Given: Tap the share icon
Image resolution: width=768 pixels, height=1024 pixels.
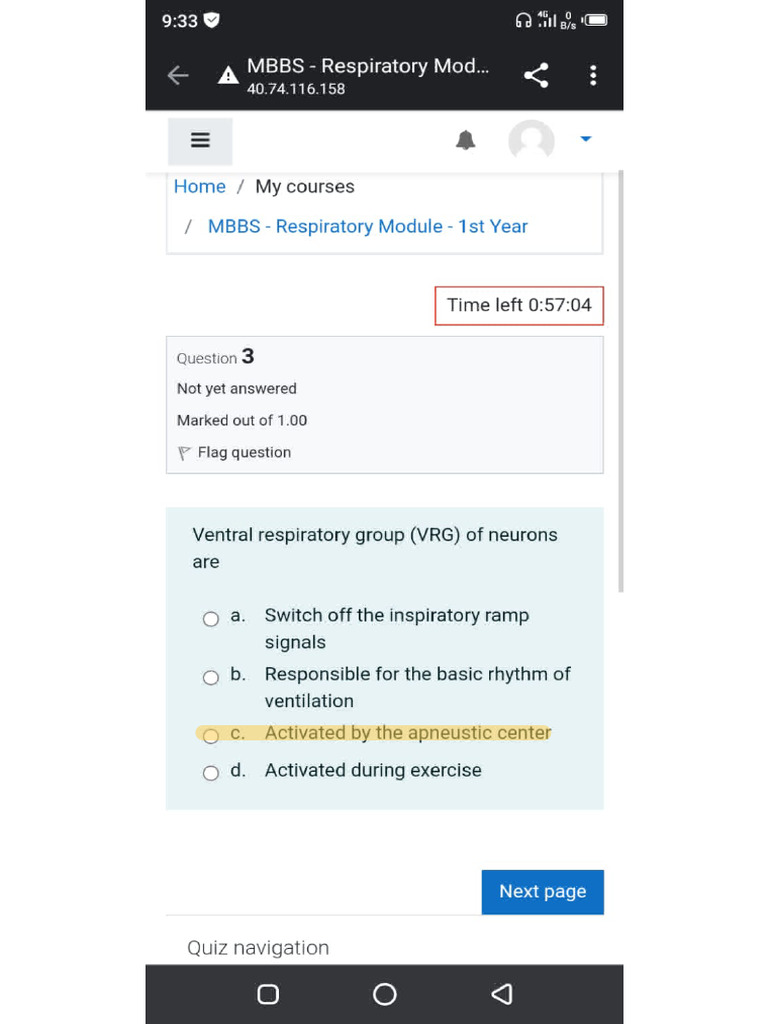Looking at the screenshot, I should [536, 76].
